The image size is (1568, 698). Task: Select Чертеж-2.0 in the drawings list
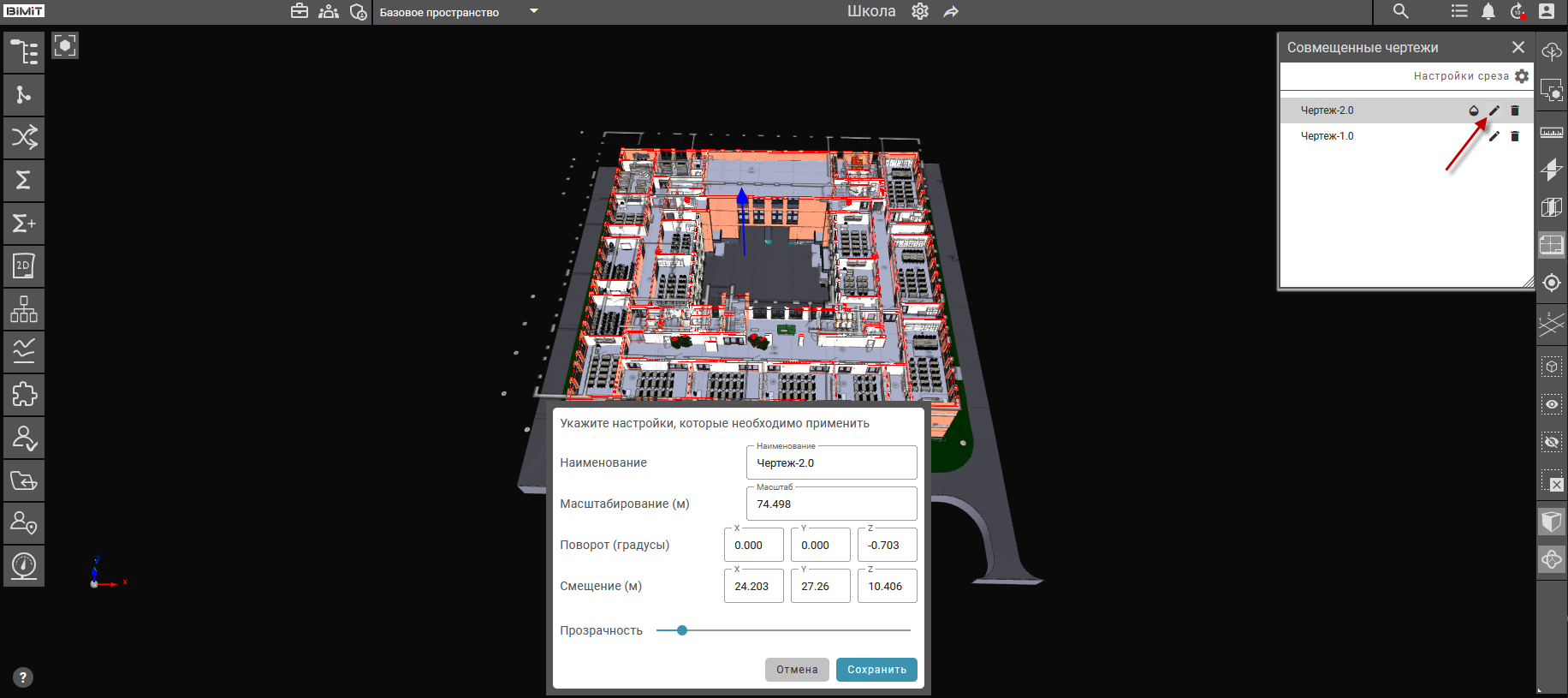(x=1327, y=110)
